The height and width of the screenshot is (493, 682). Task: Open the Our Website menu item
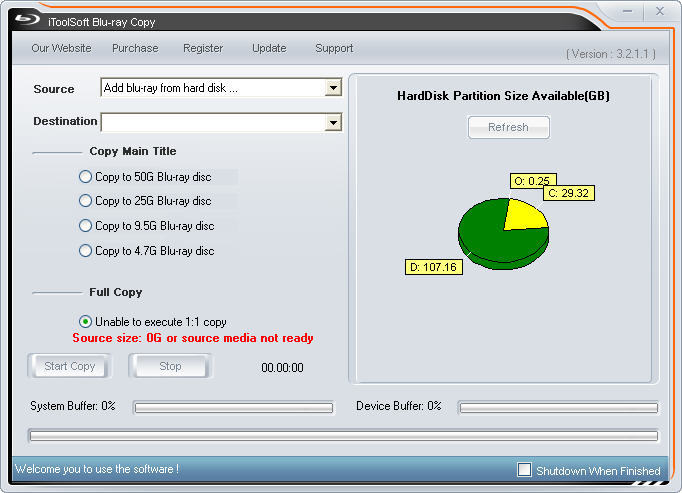61,48
